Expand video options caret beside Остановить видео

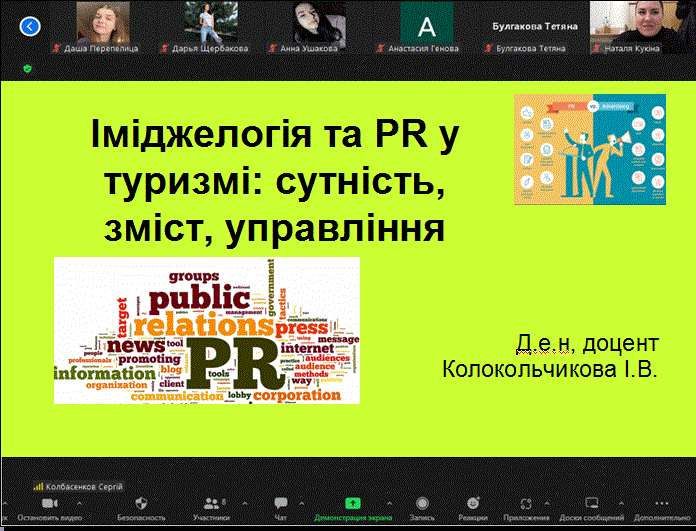click(x=79, y=503)
